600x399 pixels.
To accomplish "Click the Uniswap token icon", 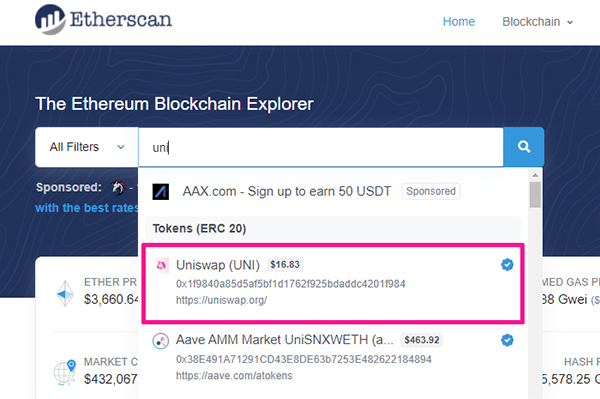I will (x=161, y=265).
